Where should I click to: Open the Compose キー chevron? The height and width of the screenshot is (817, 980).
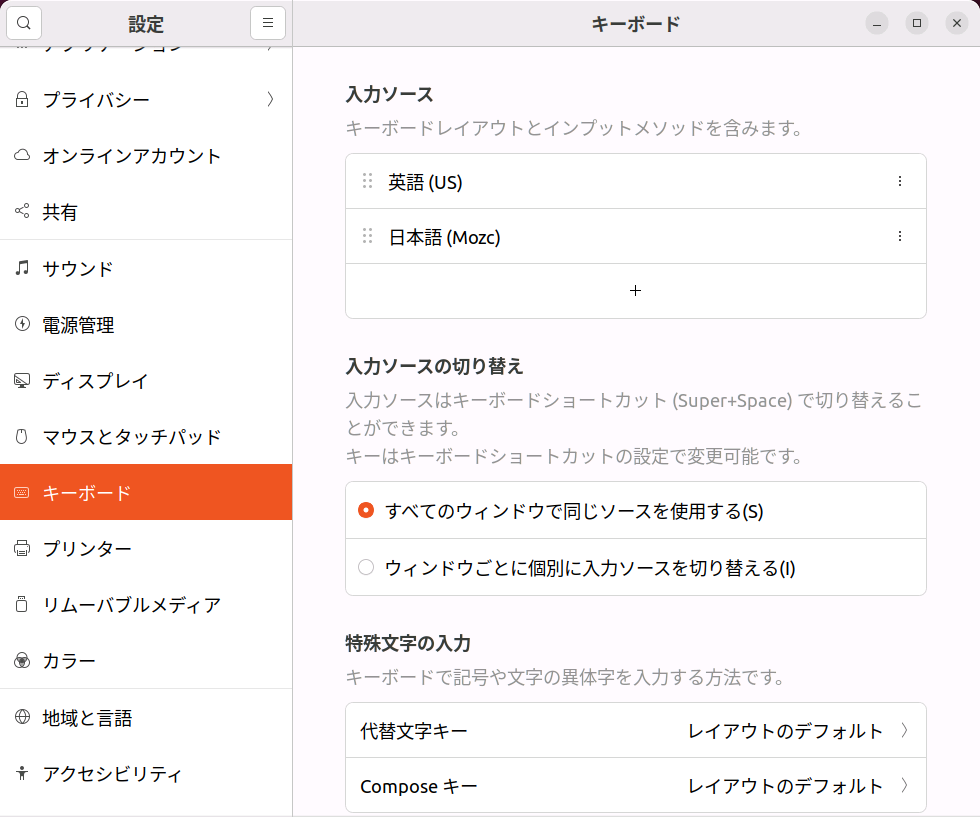(904, 785)
